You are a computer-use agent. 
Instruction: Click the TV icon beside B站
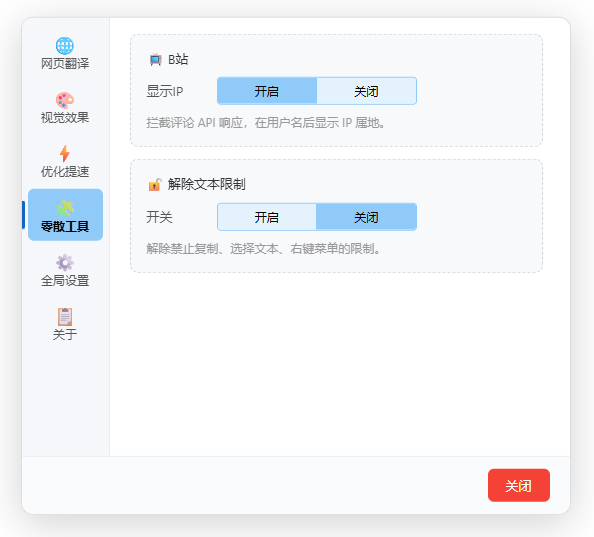point(155,60)
